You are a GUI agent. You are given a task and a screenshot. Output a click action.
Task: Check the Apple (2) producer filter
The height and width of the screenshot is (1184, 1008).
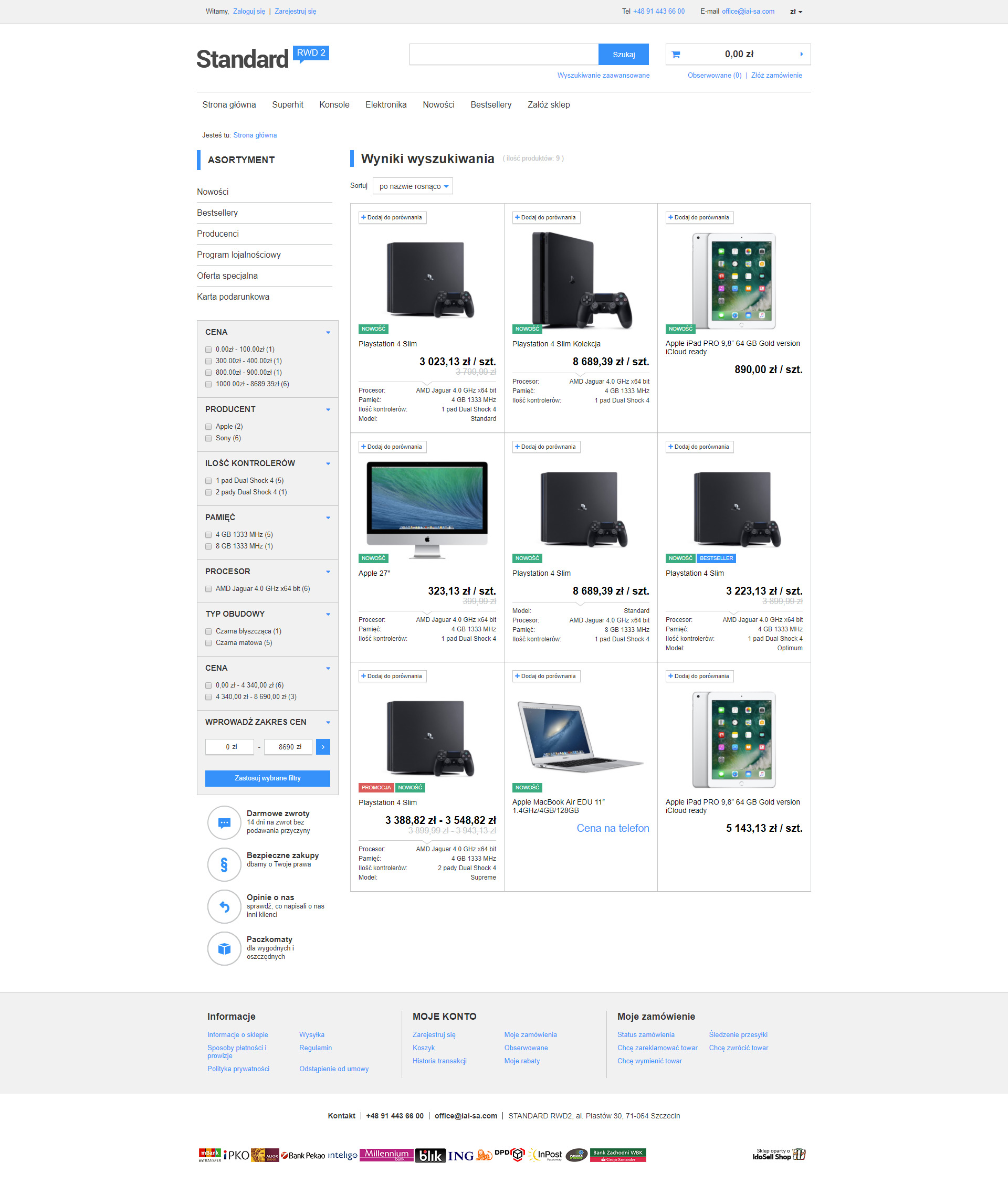click(x=208, y=427)
